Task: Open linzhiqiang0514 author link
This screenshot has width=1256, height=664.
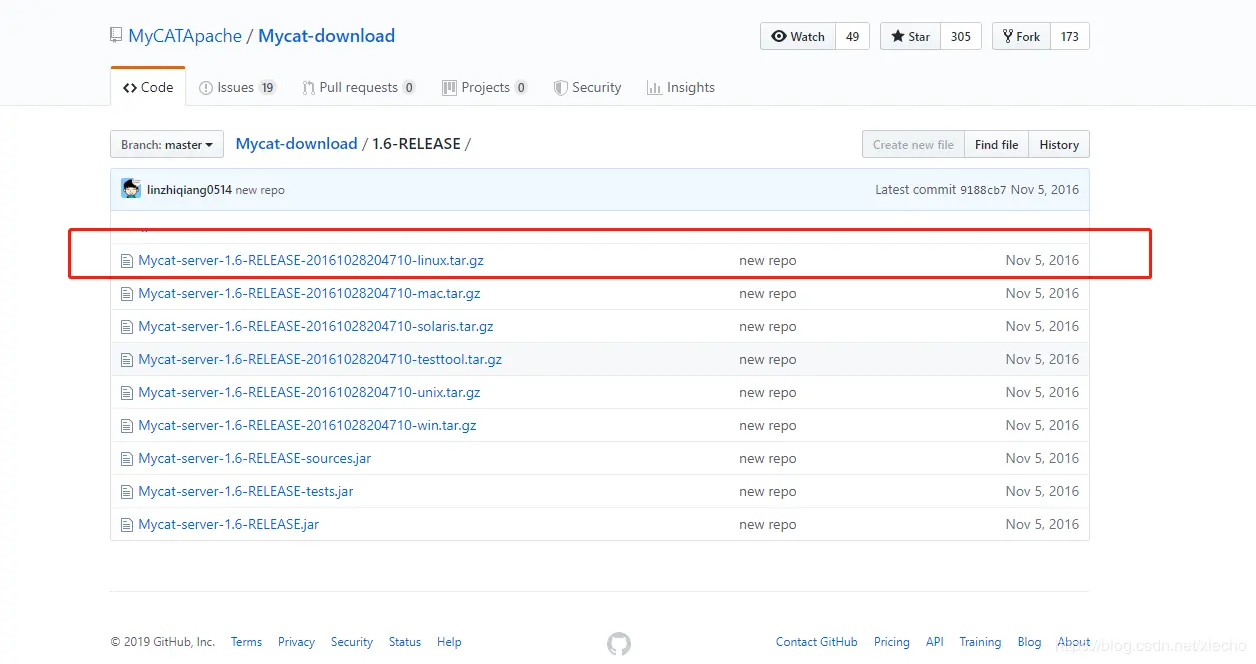Action: (189, 190)
